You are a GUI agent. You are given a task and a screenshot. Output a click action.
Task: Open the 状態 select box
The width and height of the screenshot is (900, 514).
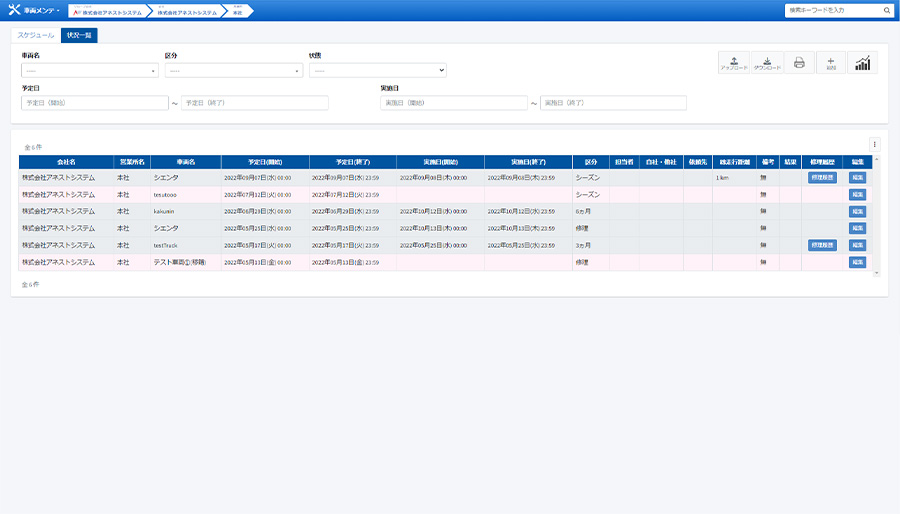click(378, 71)
